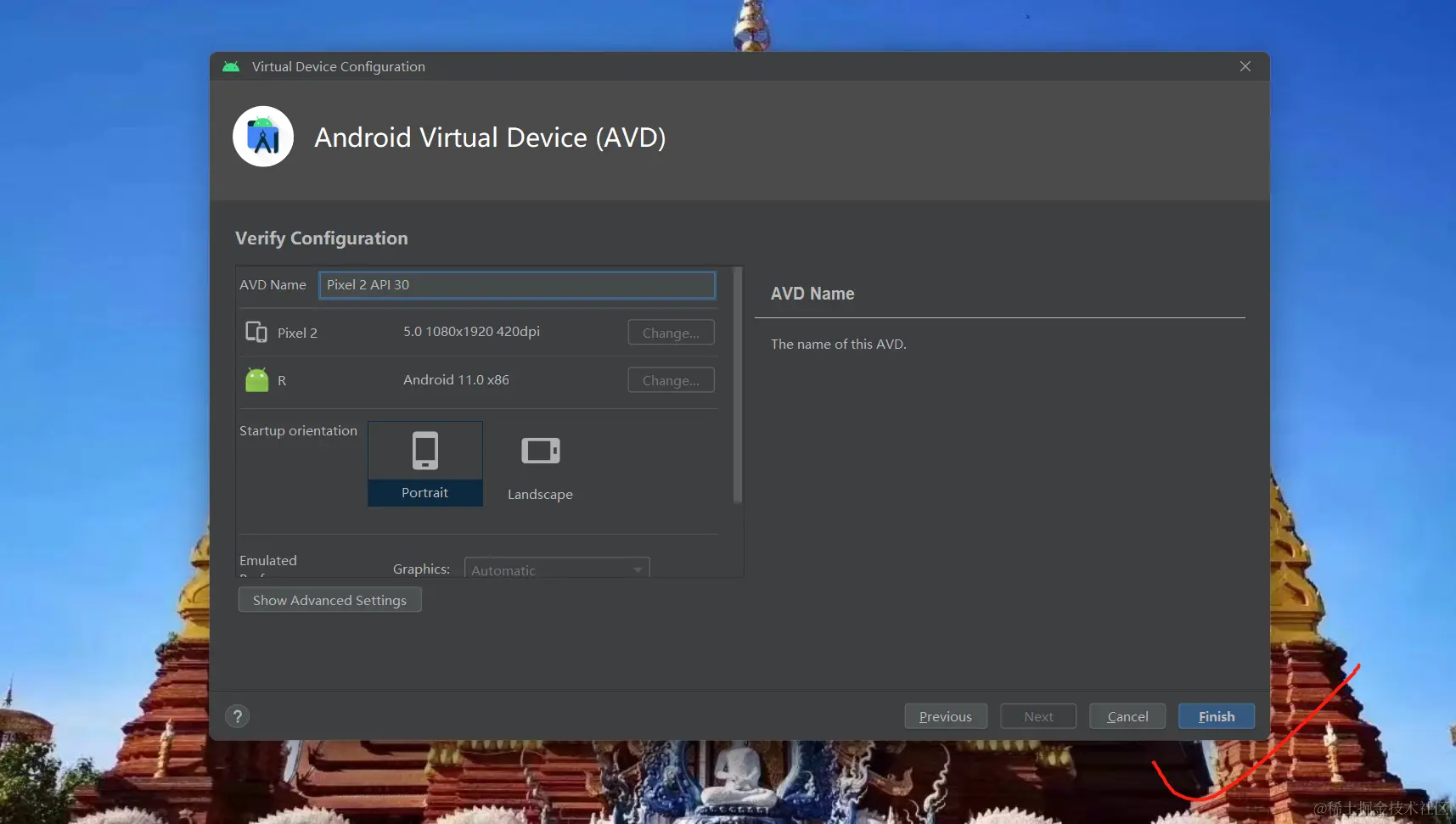Select Portrait startup orientation
1456x824 pixels.
click(x=425, y=463)
